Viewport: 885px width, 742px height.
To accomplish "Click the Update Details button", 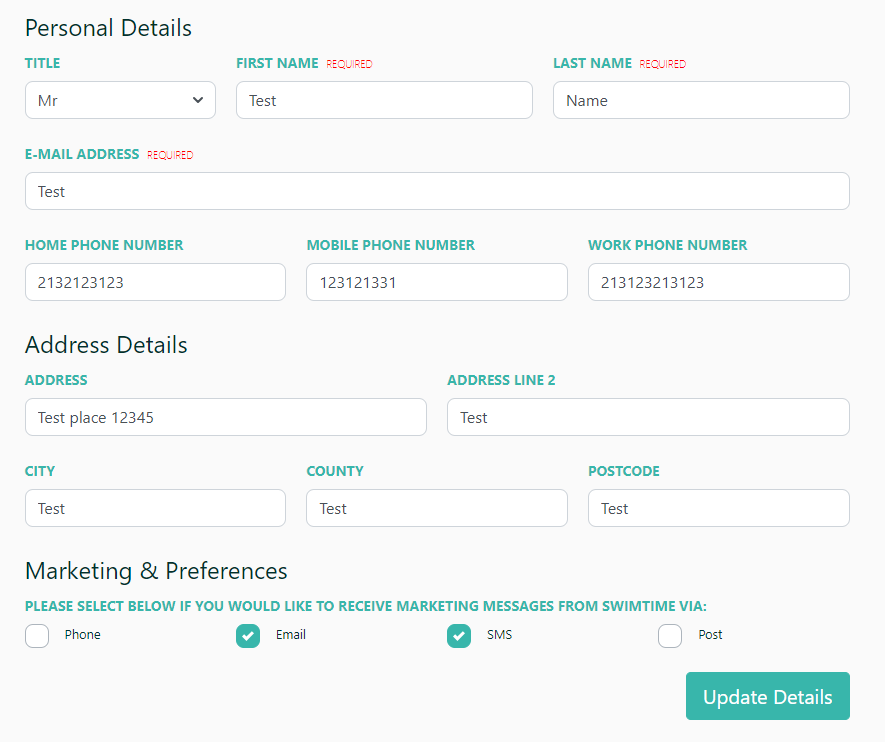I will tap(768, 696).
